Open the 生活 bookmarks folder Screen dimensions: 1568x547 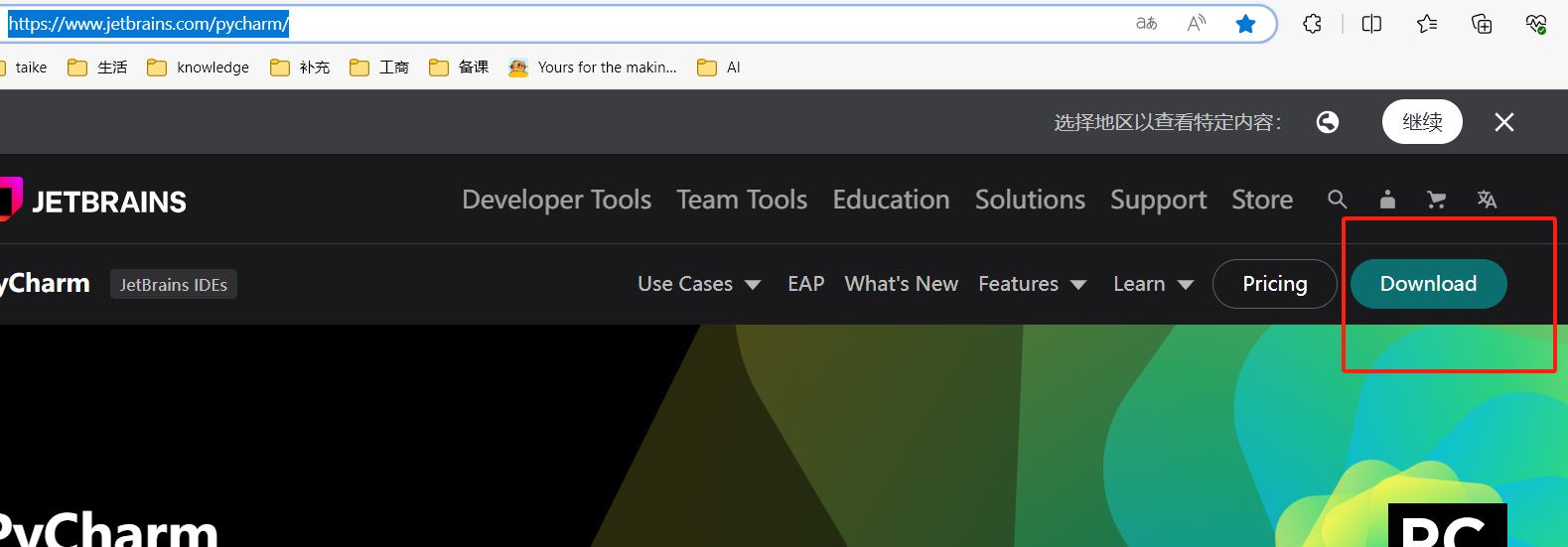pos(97,68)
